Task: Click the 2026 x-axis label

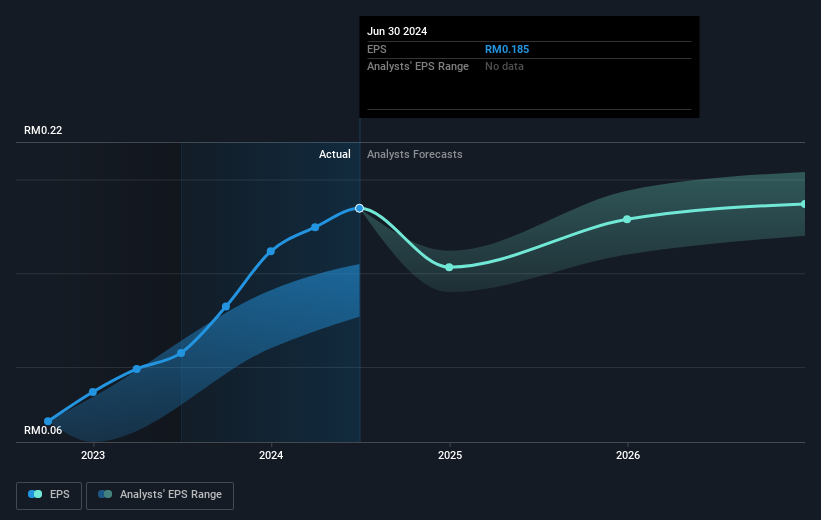Action: pos(628,455)
